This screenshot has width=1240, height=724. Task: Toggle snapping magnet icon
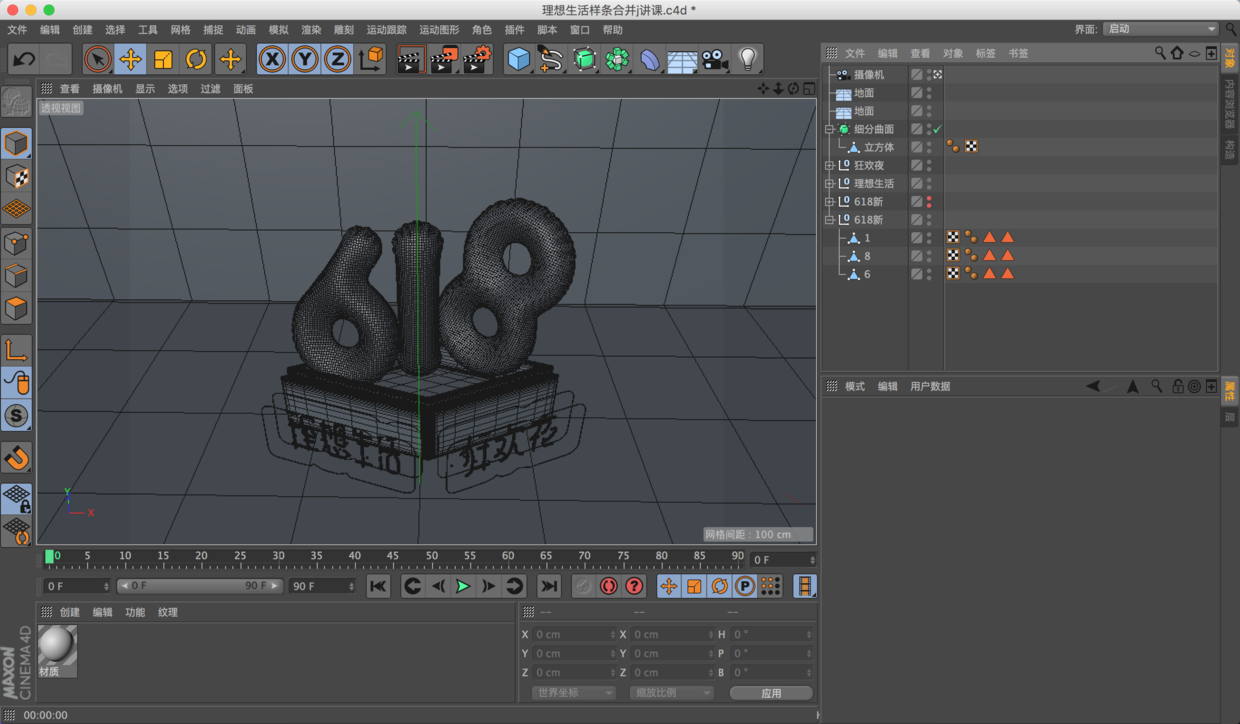(x=16, y=458)
